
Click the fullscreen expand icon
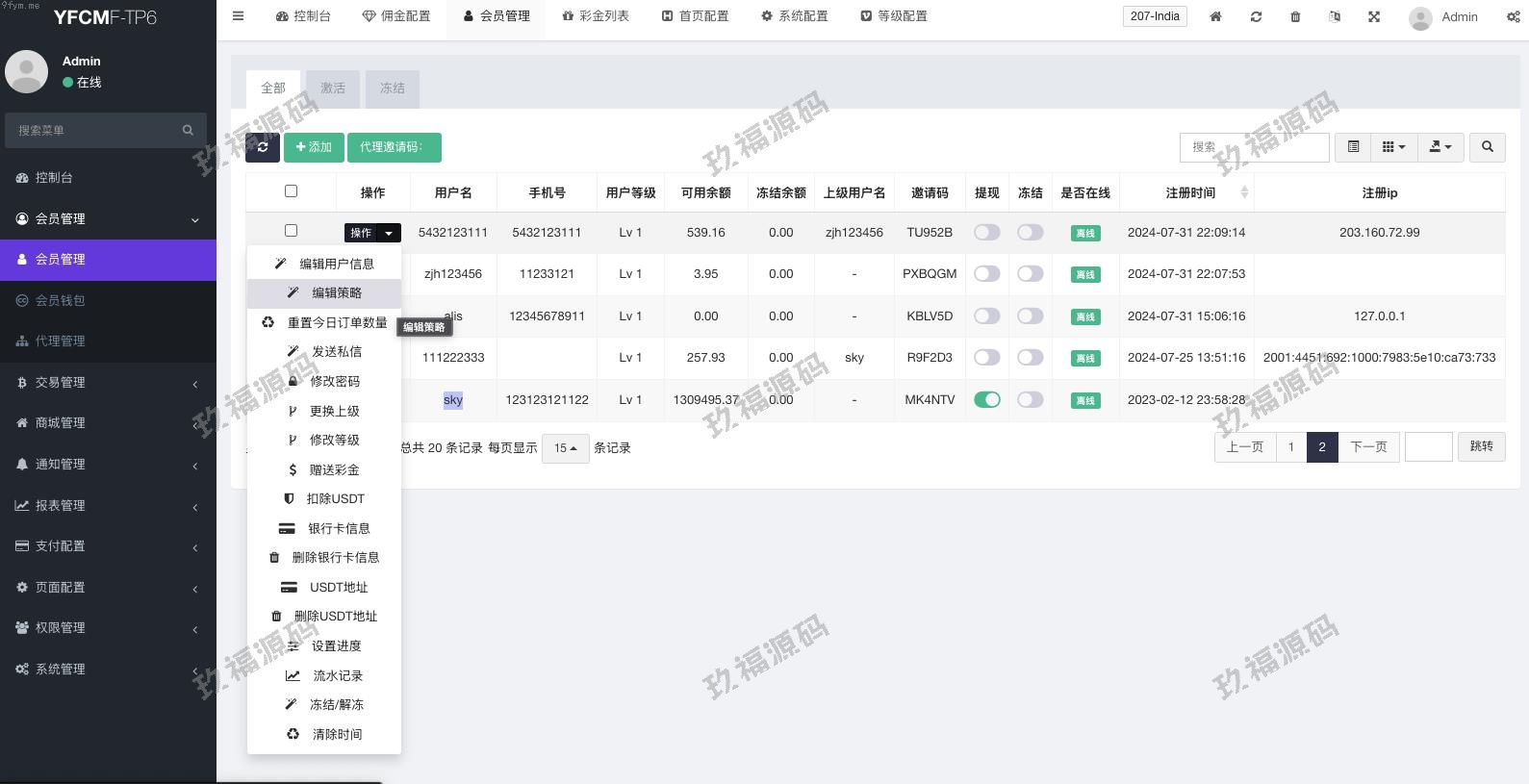click(x=1374, y=16)
